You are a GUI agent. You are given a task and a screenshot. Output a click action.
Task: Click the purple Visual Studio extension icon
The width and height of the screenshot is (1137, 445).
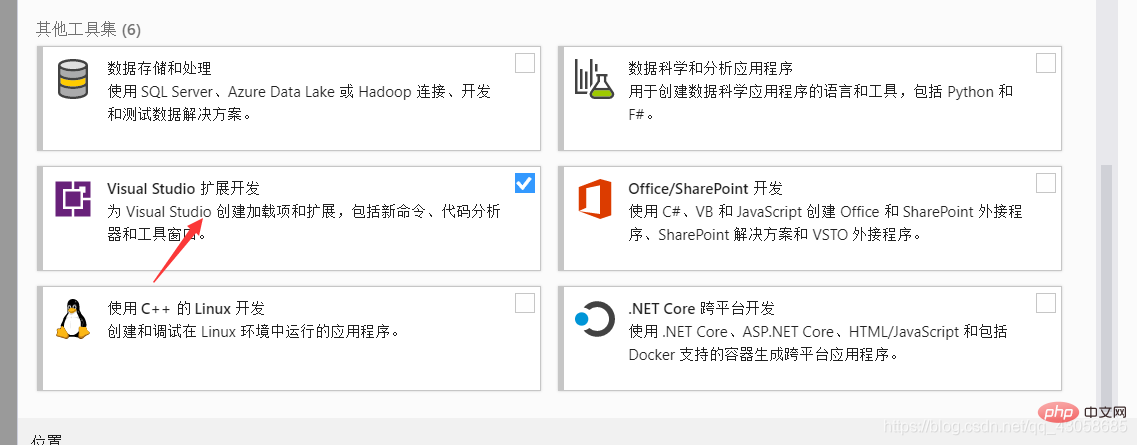click(73, 200)
